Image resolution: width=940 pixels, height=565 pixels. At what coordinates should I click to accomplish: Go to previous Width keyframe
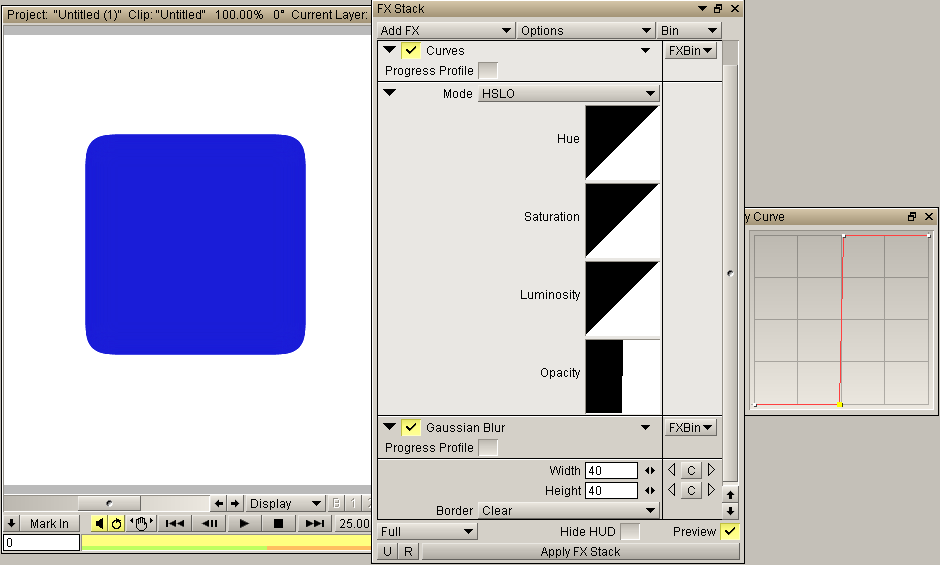click(x=672, y=470)
